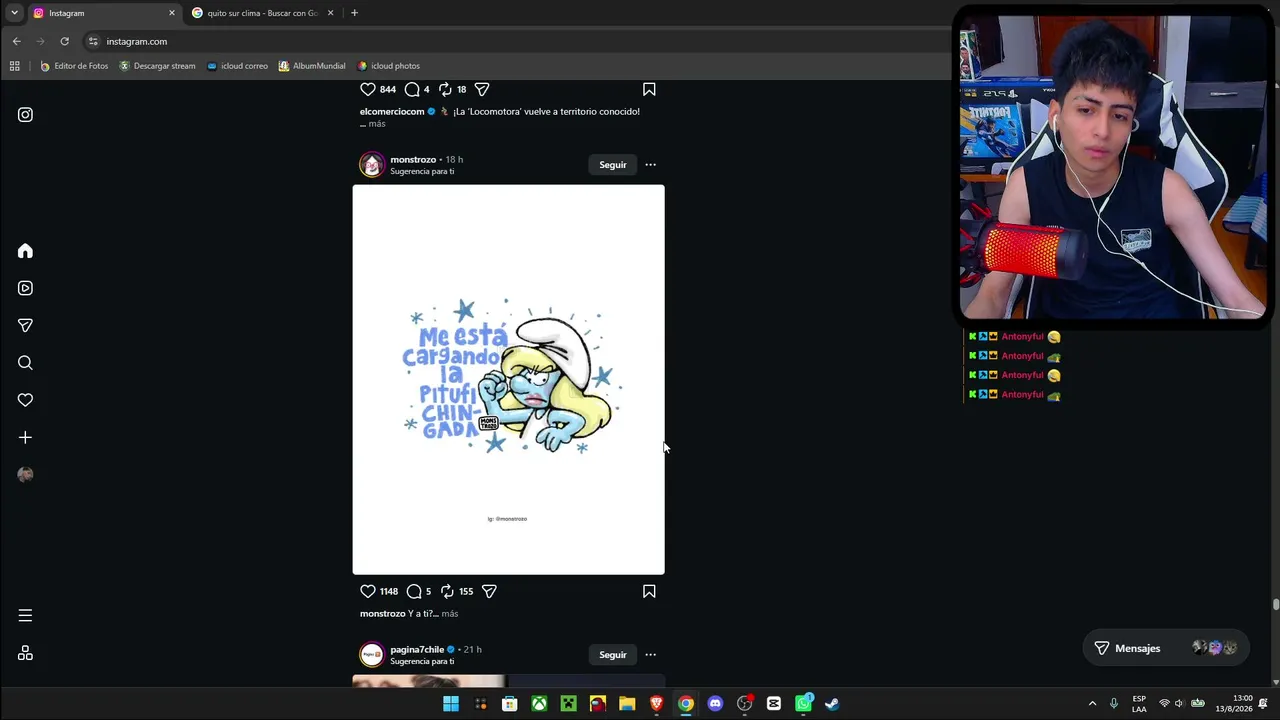Close the quito sur clima tab
The image size is (1280, 720).
[330, 13]
